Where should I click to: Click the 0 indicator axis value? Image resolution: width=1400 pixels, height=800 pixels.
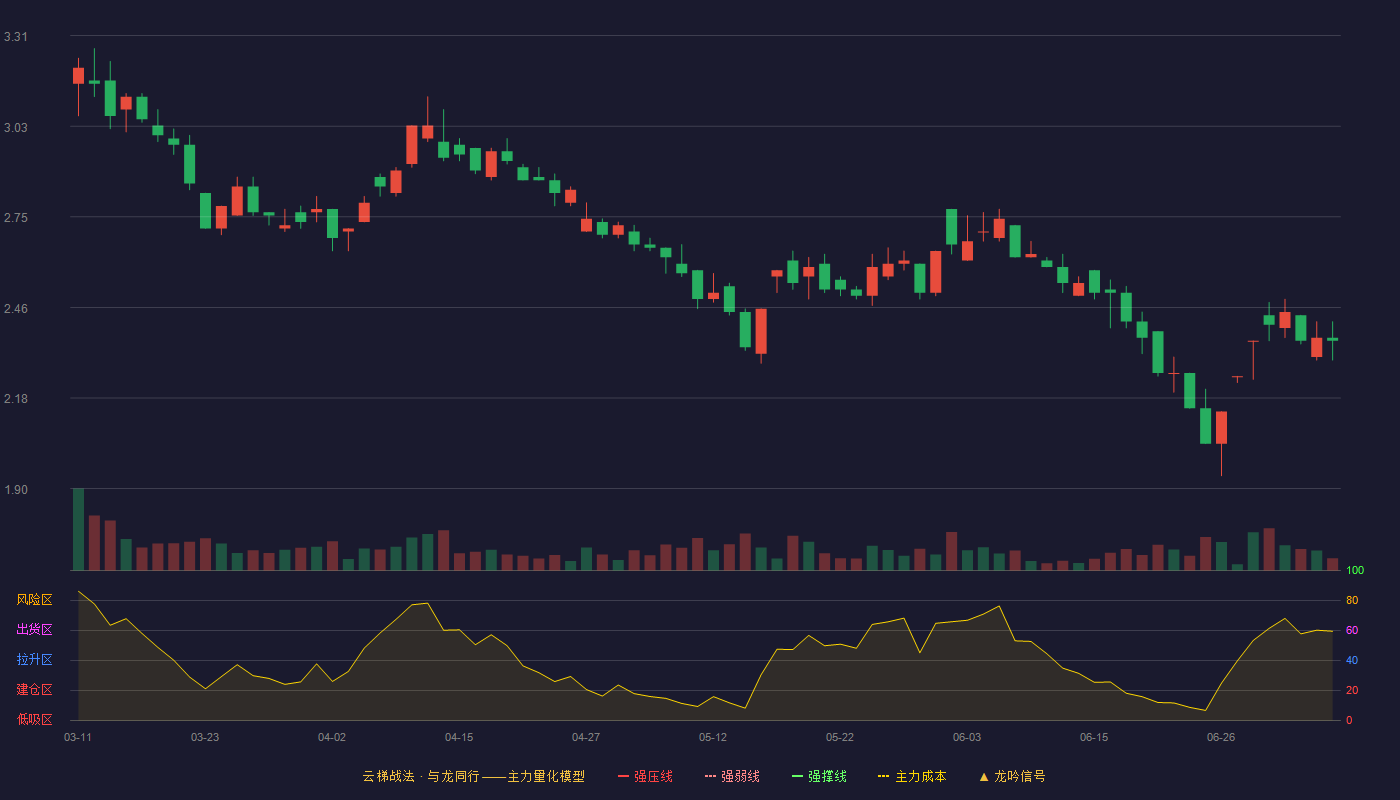1349,720
